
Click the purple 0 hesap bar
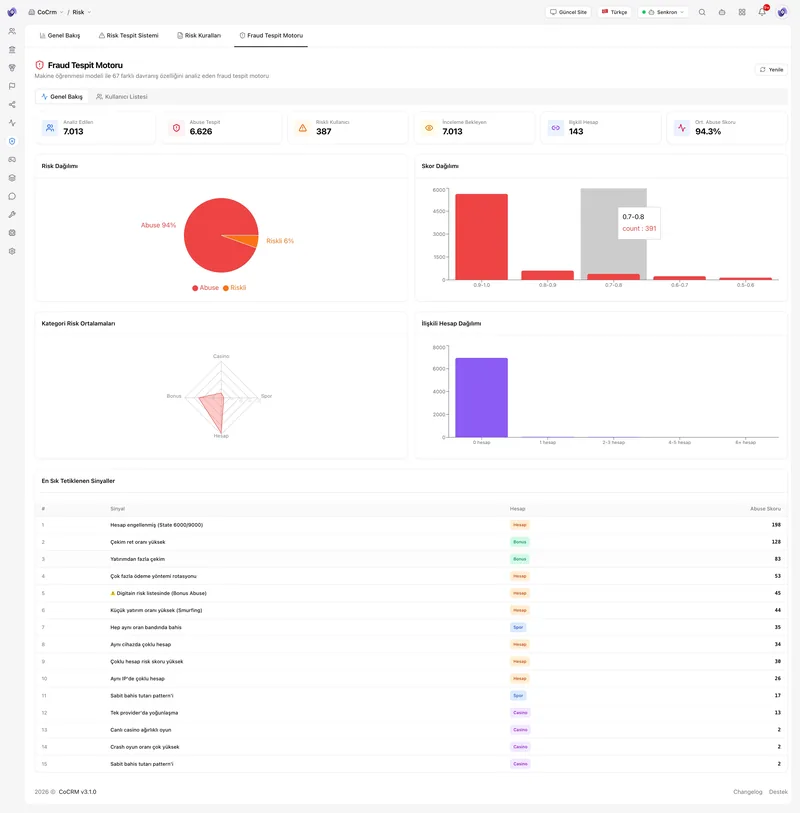click(x=481, y=398)
